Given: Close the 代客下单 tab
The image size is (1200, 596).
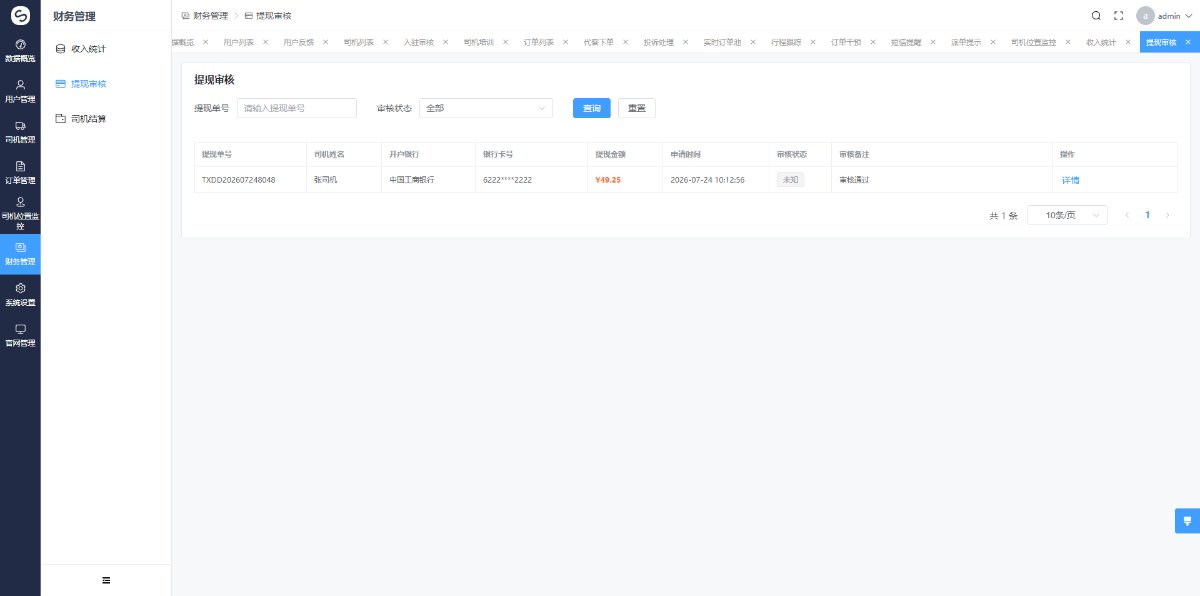Looking at the screenshot, I should click(x=625, y=42).
